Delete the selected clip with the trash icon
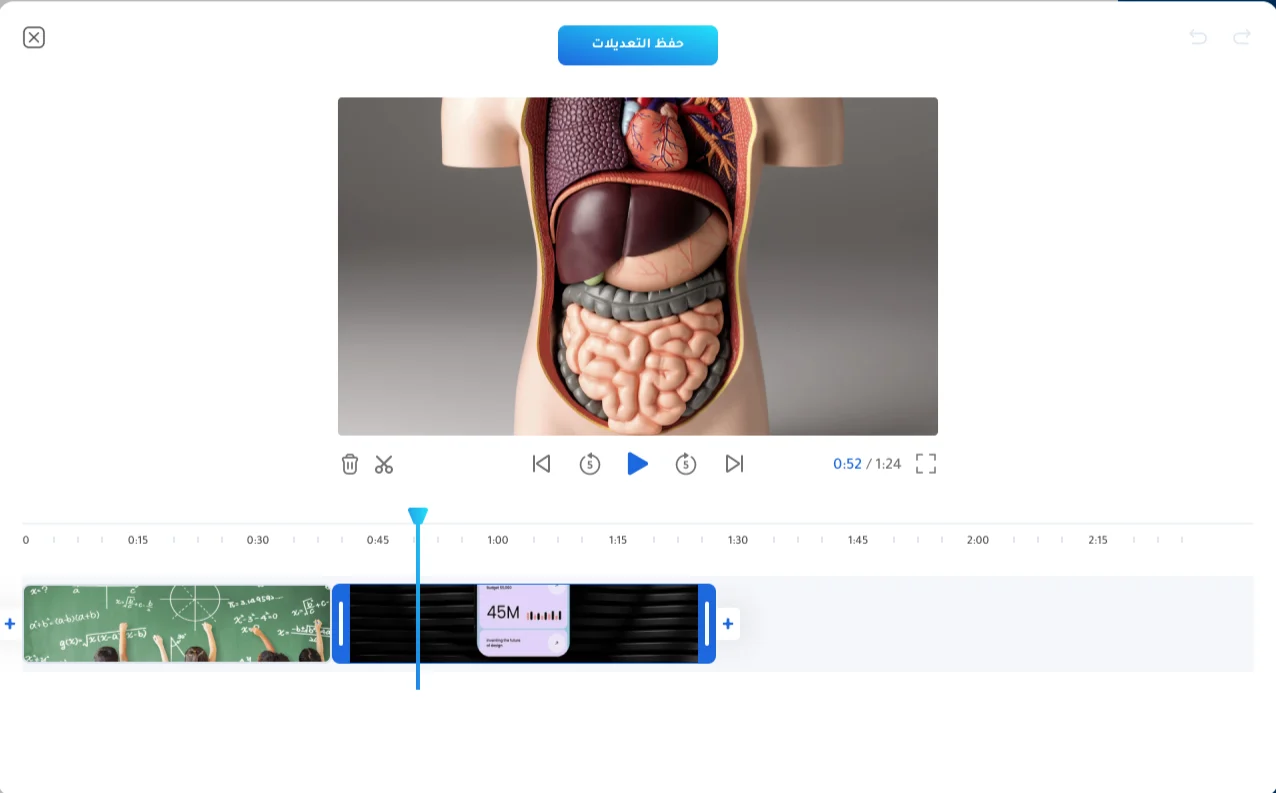The height and width of the screenshot is (793, 1276). [349, 464]
